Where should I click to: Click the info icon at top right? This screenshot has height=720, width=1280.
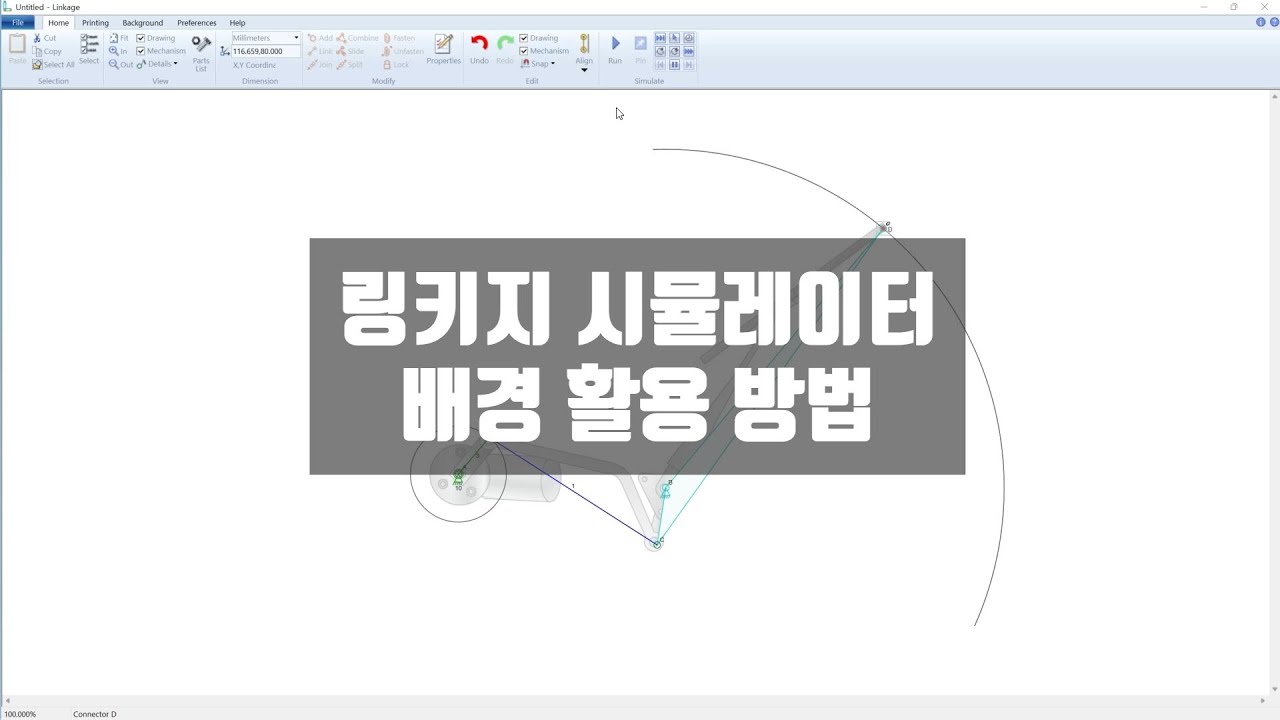1261,22
